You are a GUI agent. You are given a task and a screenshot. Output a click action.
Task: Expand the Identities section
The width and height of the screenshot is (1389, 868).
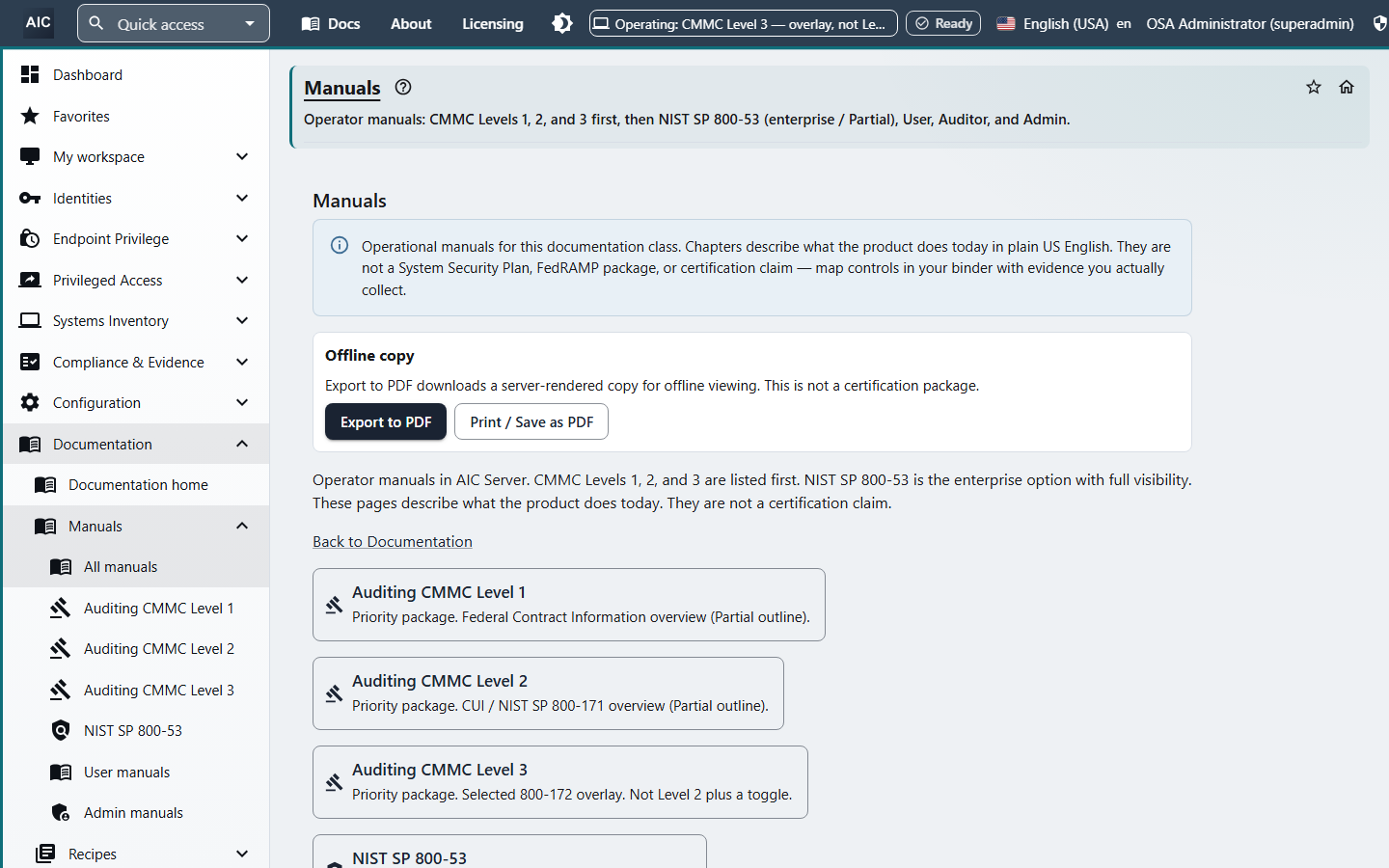[136, 198]
